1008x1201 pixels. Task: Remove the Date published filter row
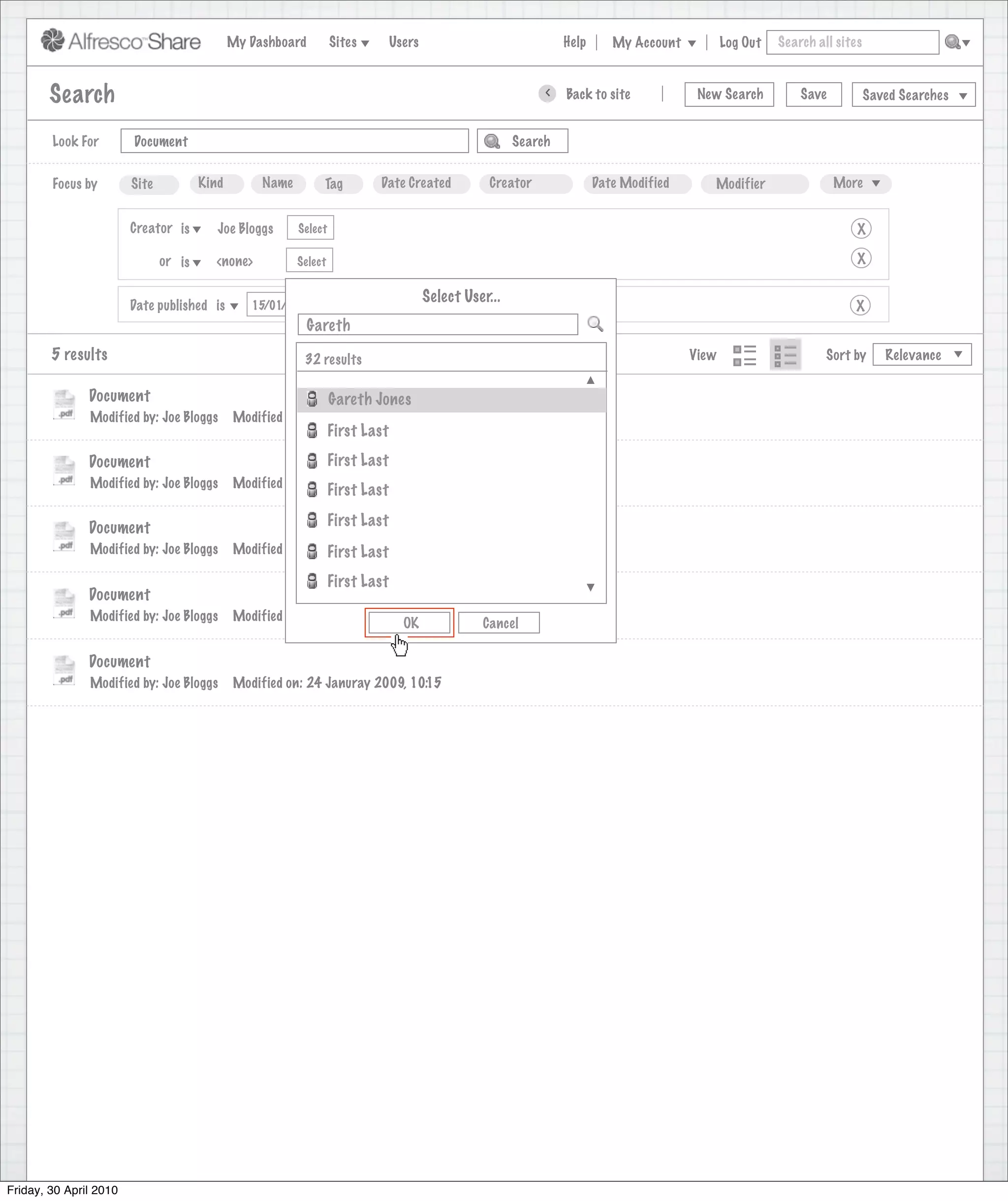point(860,305)
